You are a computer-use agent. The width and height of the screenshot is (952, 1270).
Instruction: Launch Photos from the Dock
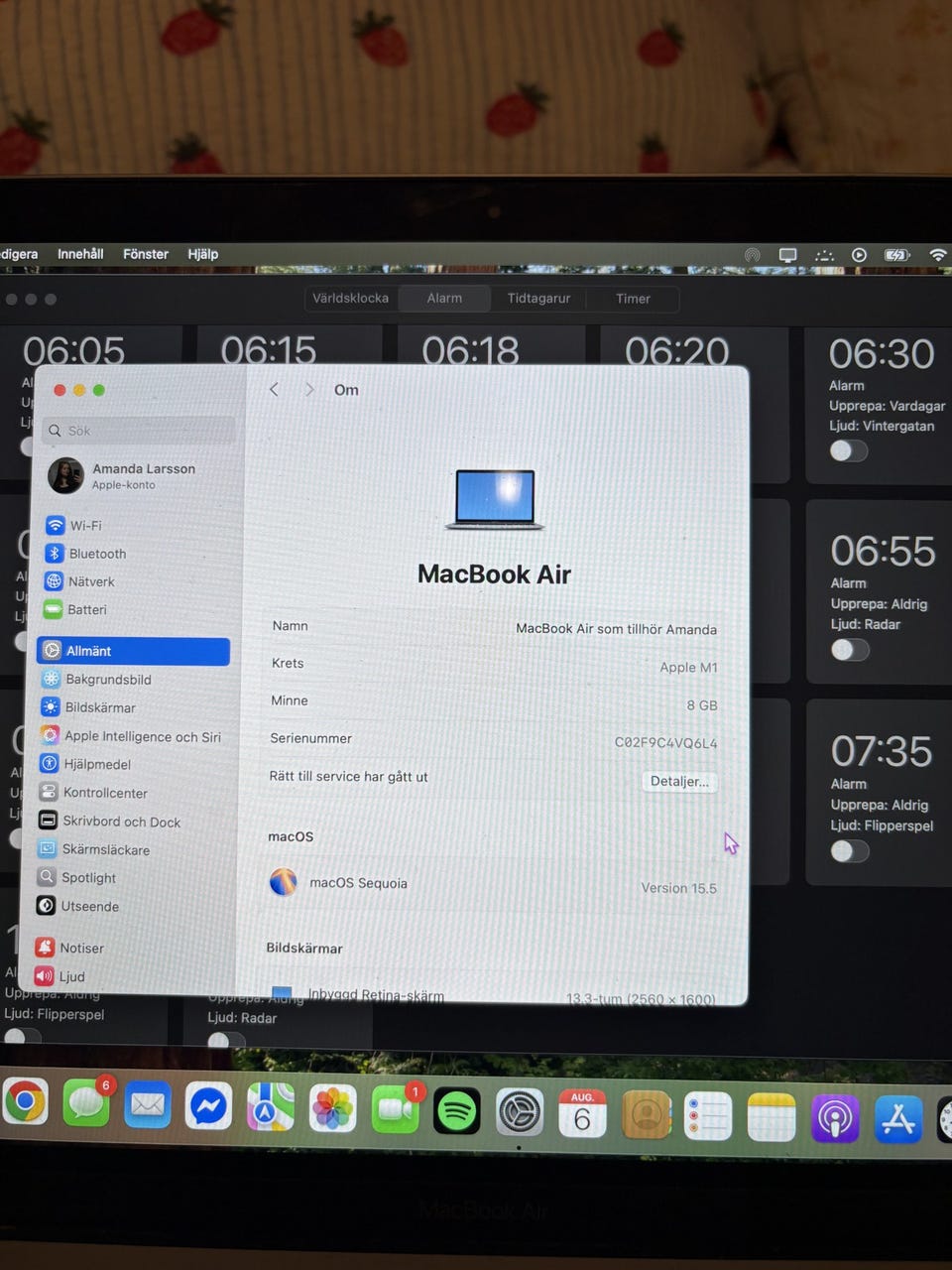[332, 1108]
